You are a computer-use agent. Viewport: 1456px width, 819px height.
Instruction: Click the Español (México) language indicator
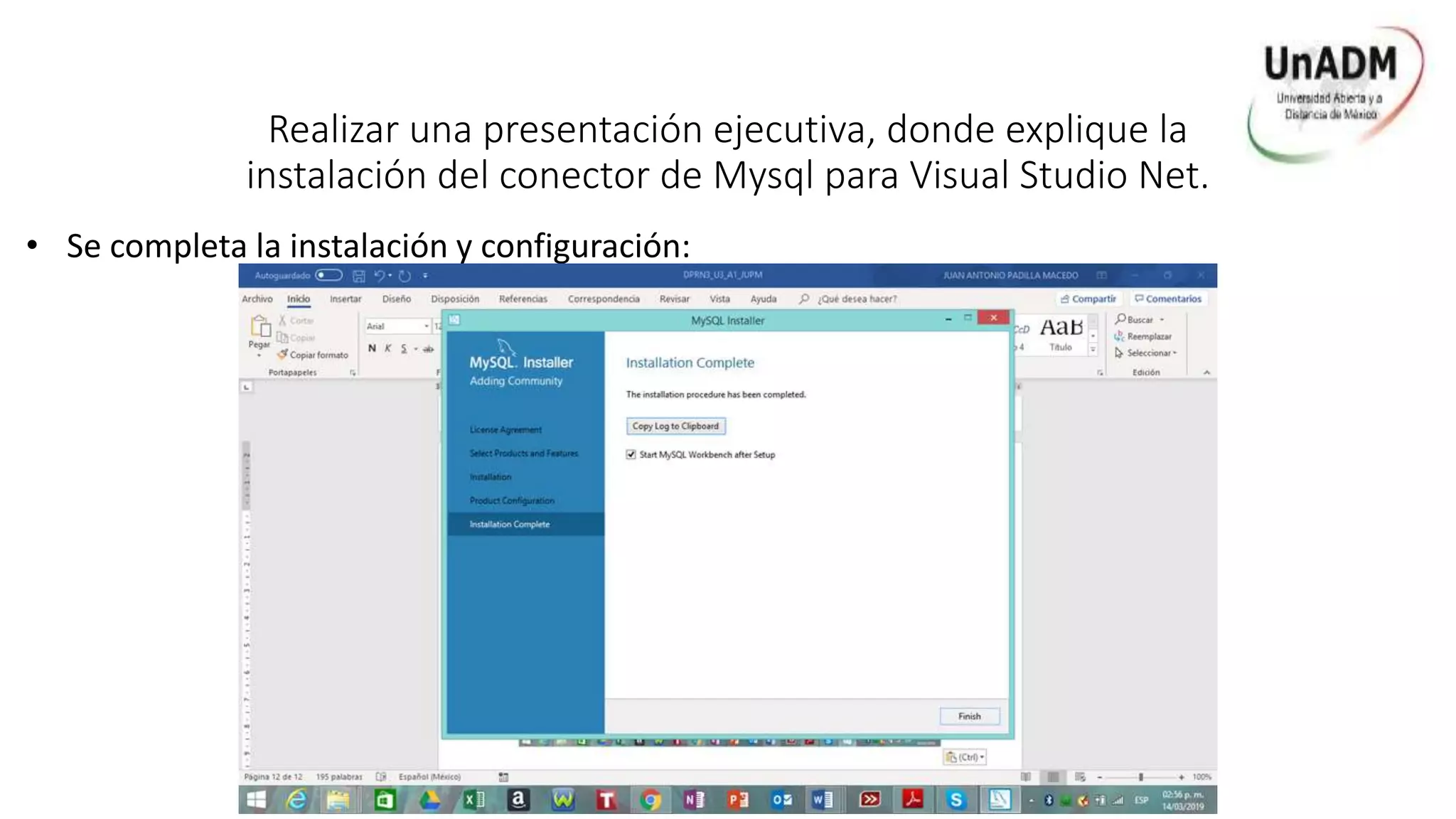point(429,777)
